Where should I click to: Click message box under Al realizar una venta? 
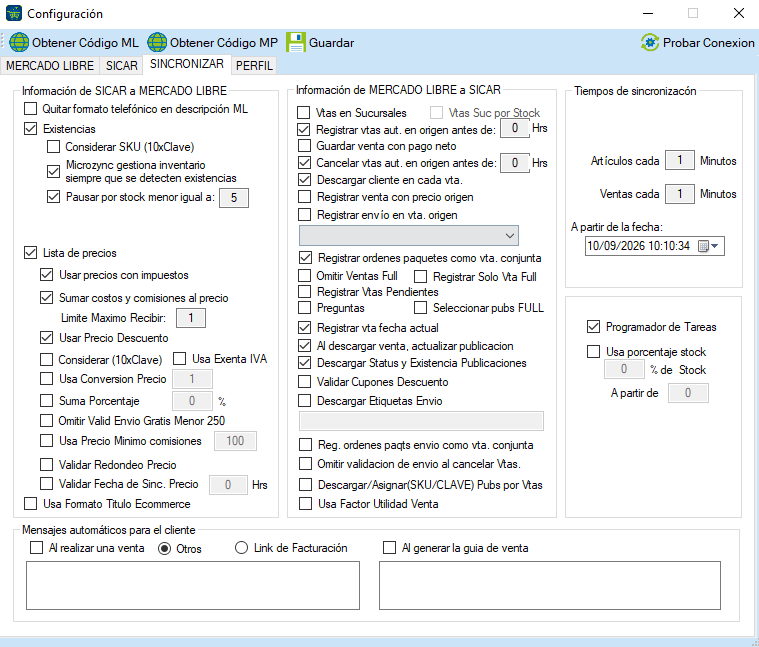(193, 586)
